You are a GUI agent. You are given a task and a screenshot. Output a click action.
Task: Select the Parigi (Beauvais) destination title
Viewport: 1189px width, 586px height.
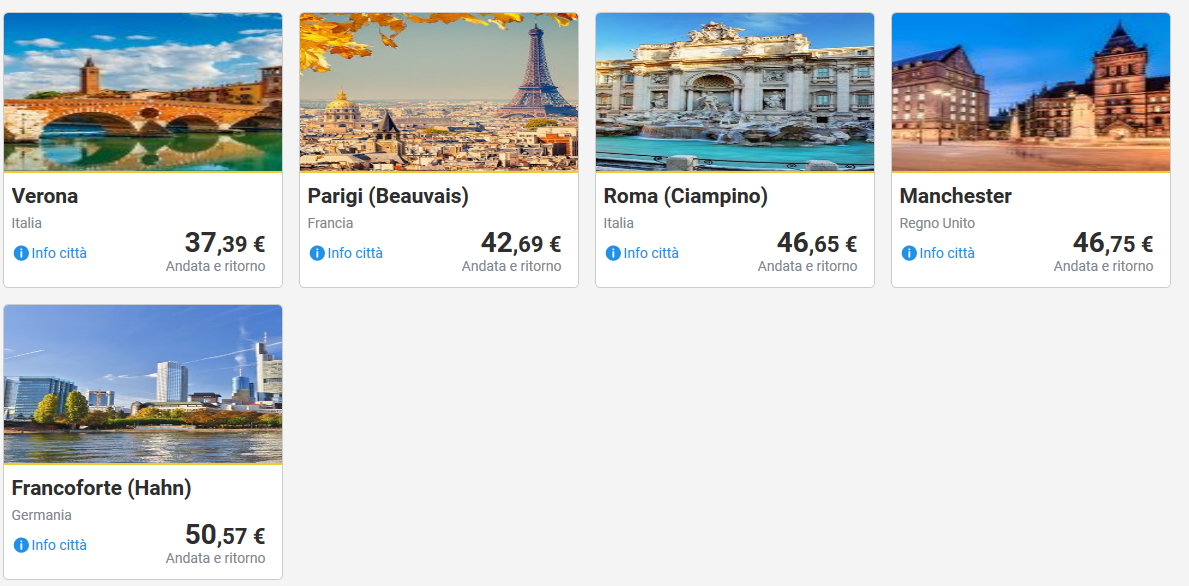coord(388,196)
